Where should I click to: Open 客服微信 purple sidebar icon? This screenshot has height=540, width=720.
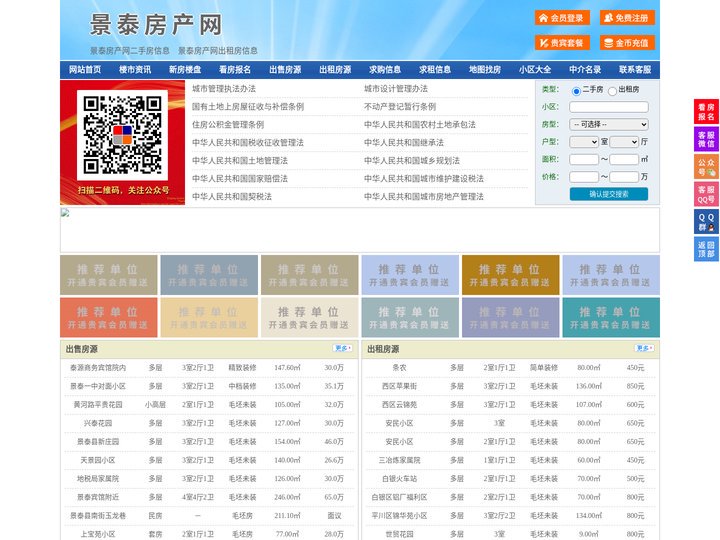706,139
